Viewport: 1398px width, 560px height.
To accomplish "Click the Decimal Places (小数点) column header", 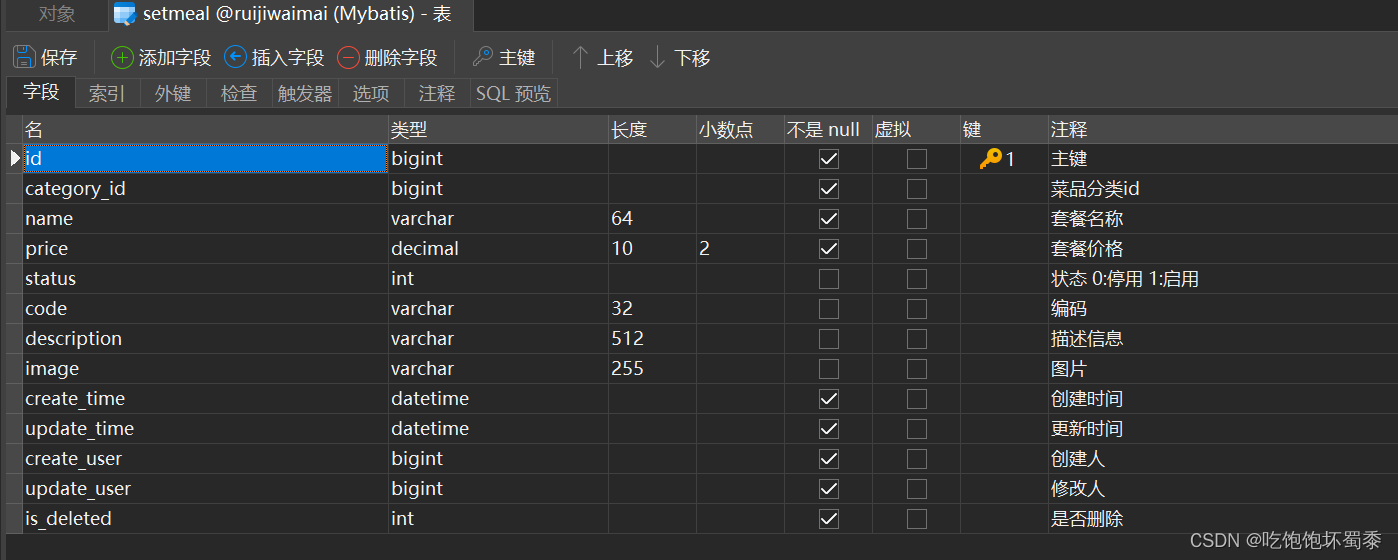I will (740, 129).
